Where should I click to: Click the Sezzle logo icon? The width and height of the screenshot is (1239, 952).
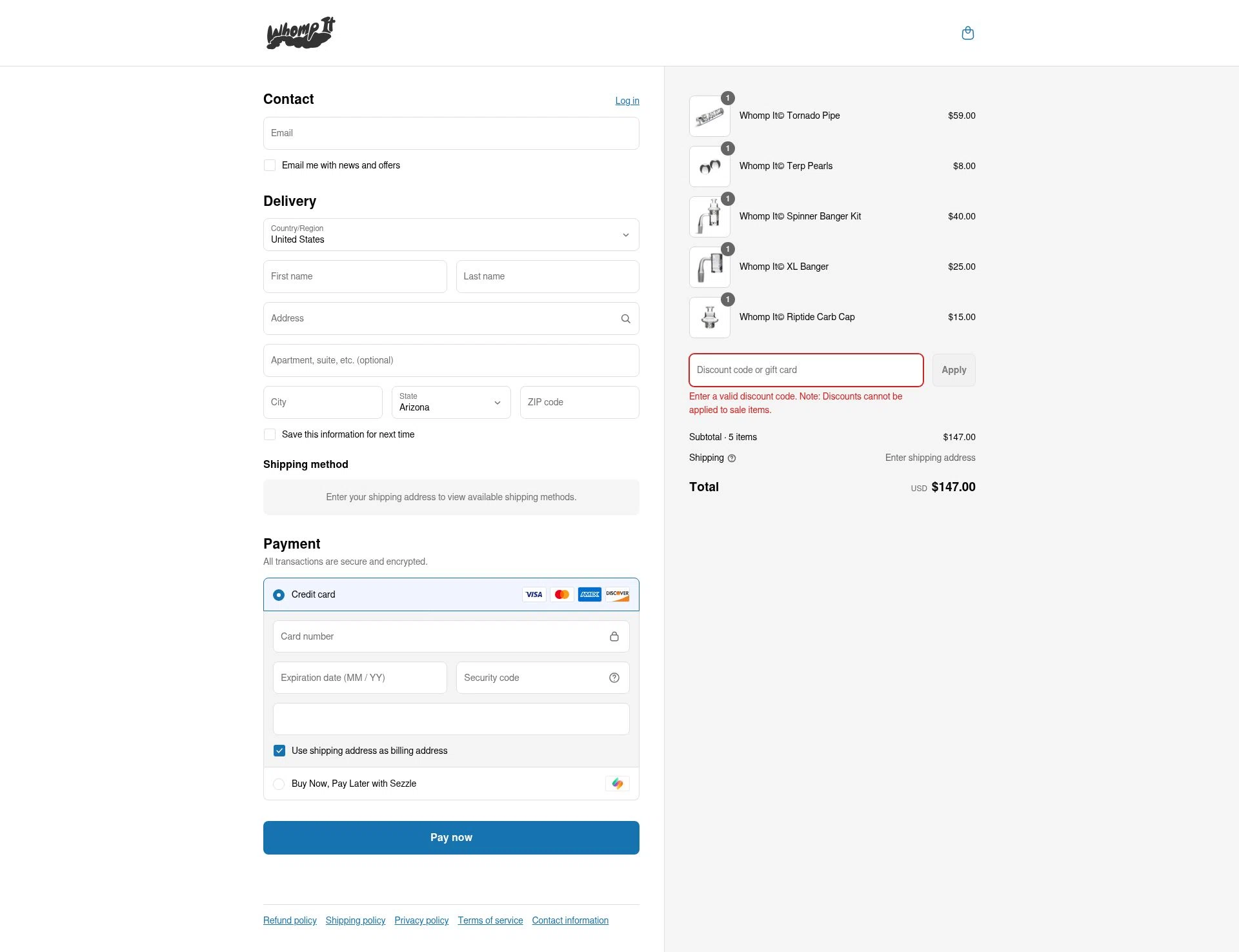618,784
